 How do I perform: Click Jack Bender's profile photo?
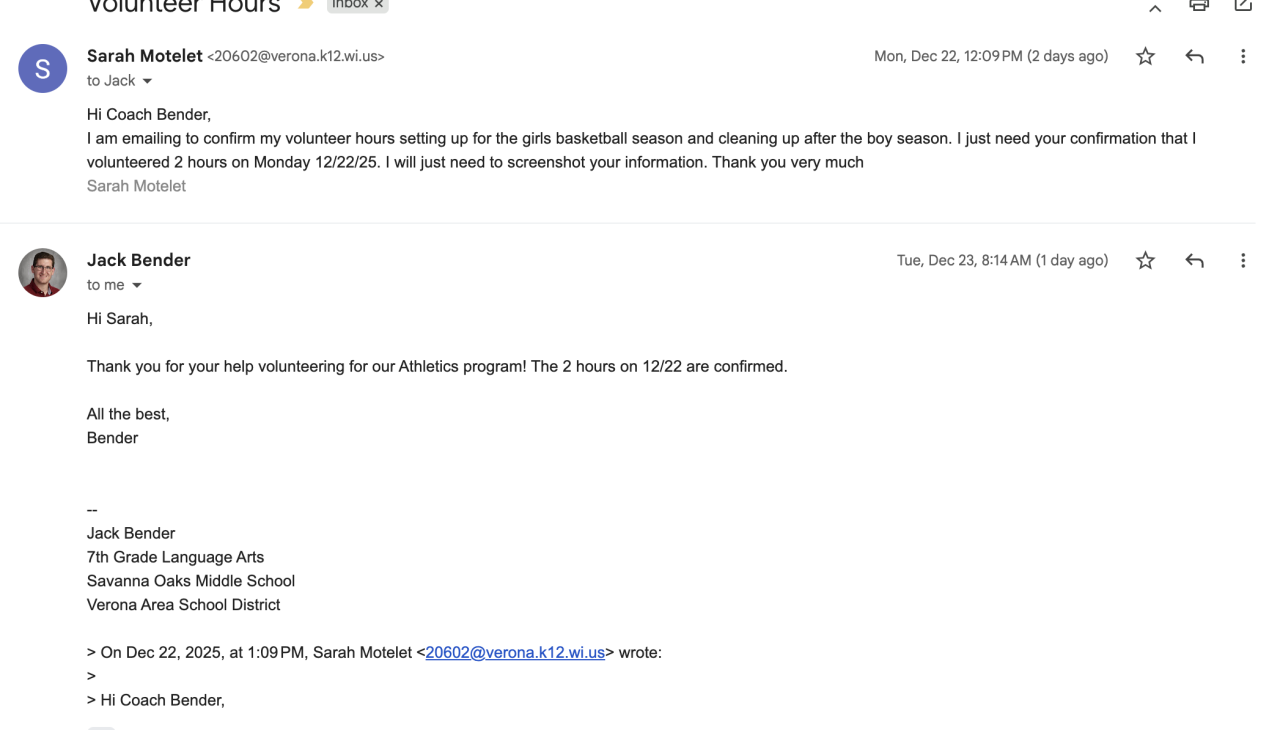pos(43,273)
